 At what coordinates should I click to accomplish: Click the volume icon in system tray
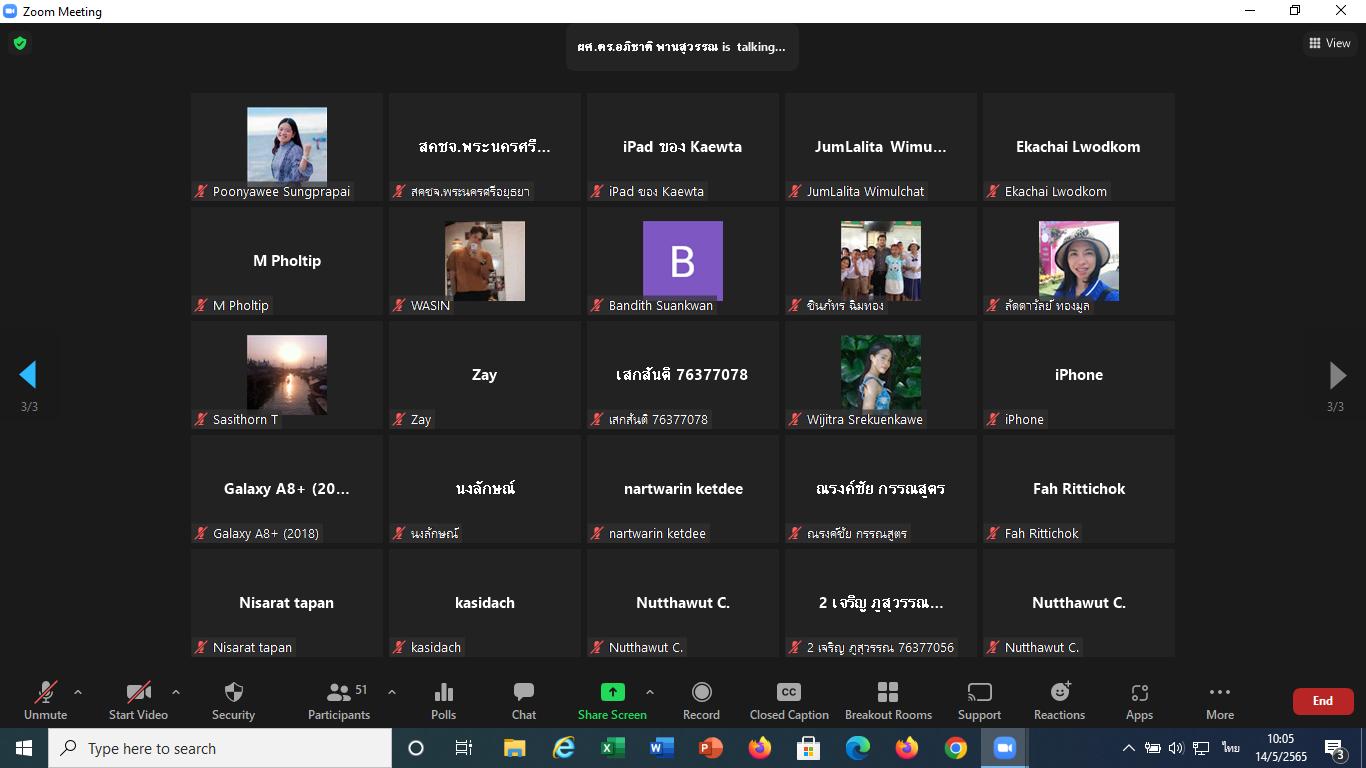(1176, 748)
